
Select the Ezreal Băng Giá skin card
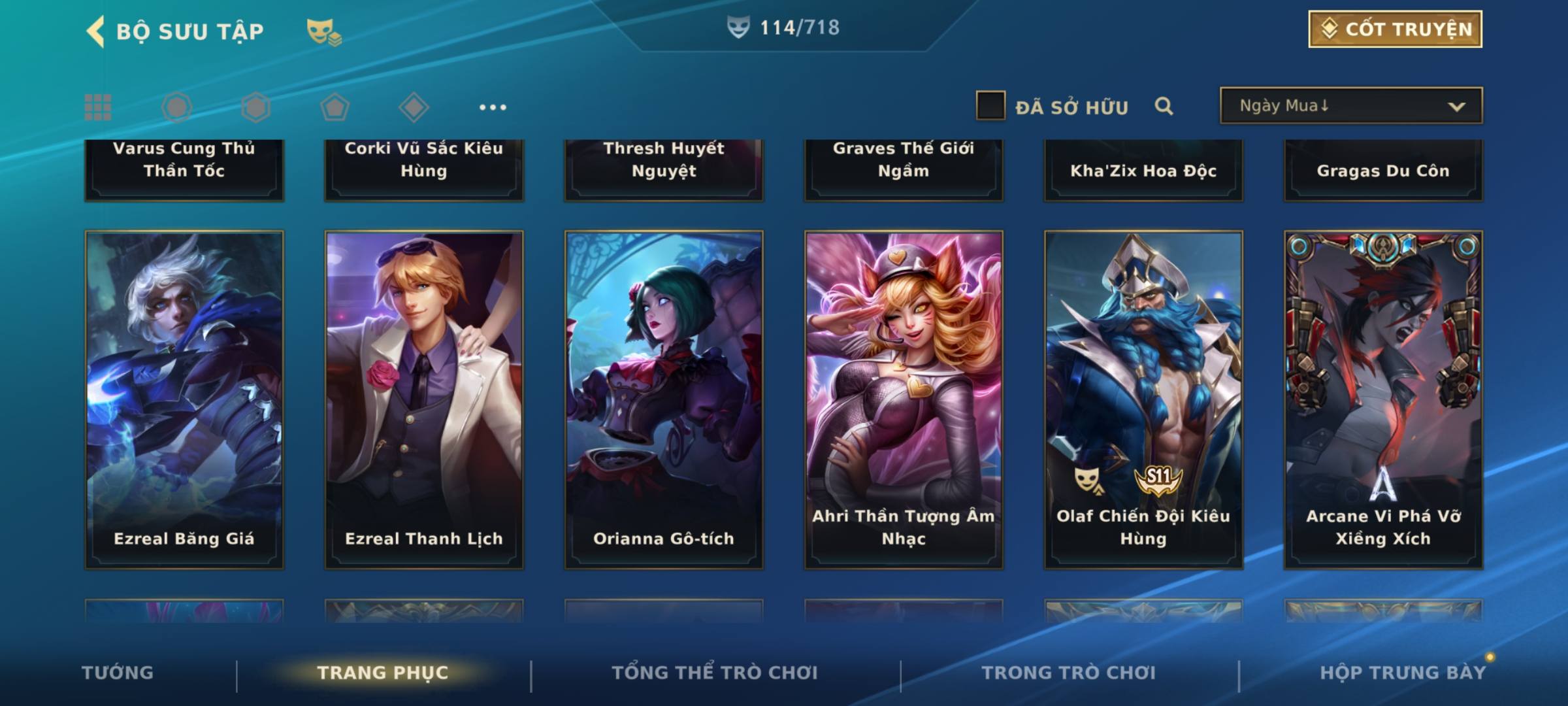coord(184,399)
